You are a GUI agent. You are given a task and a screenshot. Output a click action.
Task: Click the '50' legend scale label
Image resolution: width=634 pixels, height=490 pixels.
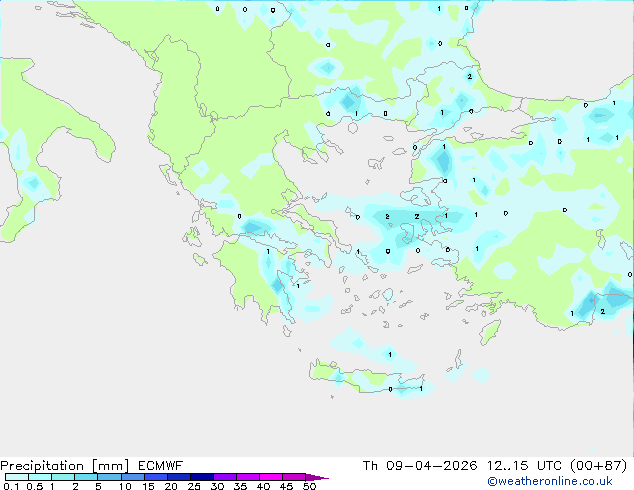(x=309, y=486)
